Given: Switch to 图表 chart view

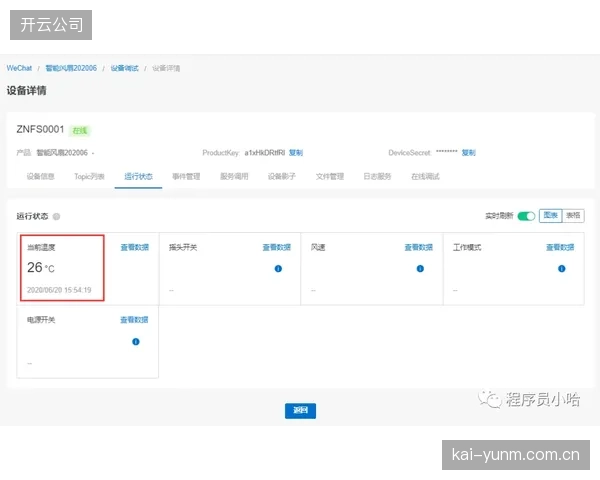Looking at the screenshot, I should coord(551,216).
